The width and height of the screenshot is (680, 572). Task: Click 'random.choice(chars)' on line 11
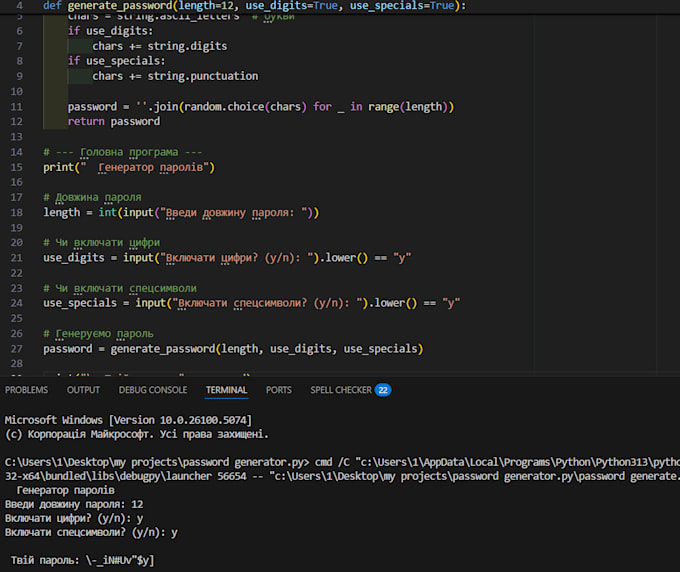(245, 107)
